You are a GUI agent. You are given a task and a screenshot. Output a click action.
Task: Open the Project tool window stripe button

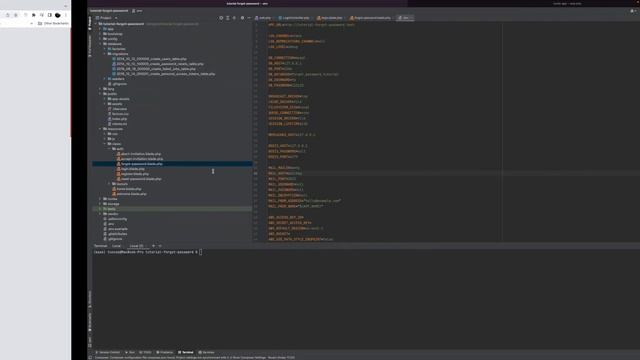90,23
